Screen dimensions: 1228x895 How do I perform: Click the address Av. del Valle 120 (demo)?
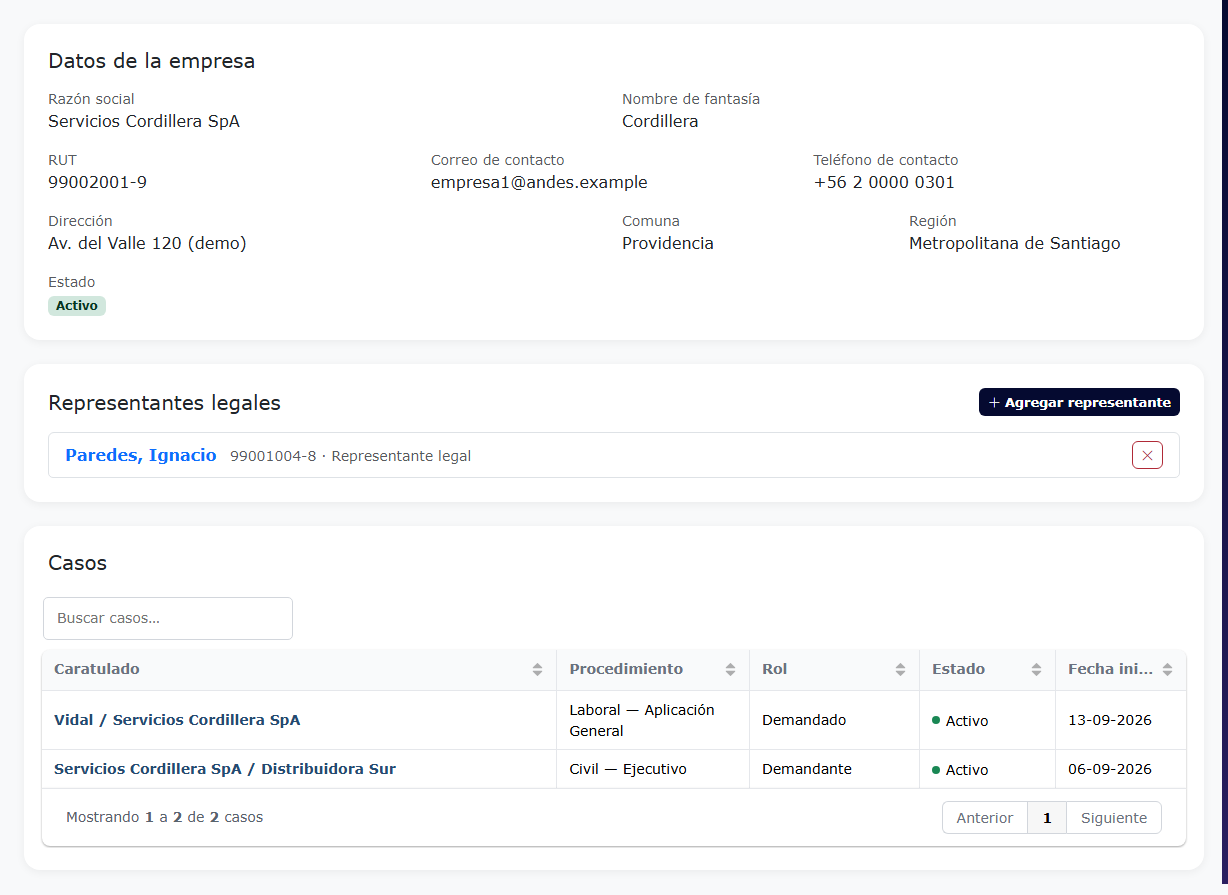click(x=147, y=243)
